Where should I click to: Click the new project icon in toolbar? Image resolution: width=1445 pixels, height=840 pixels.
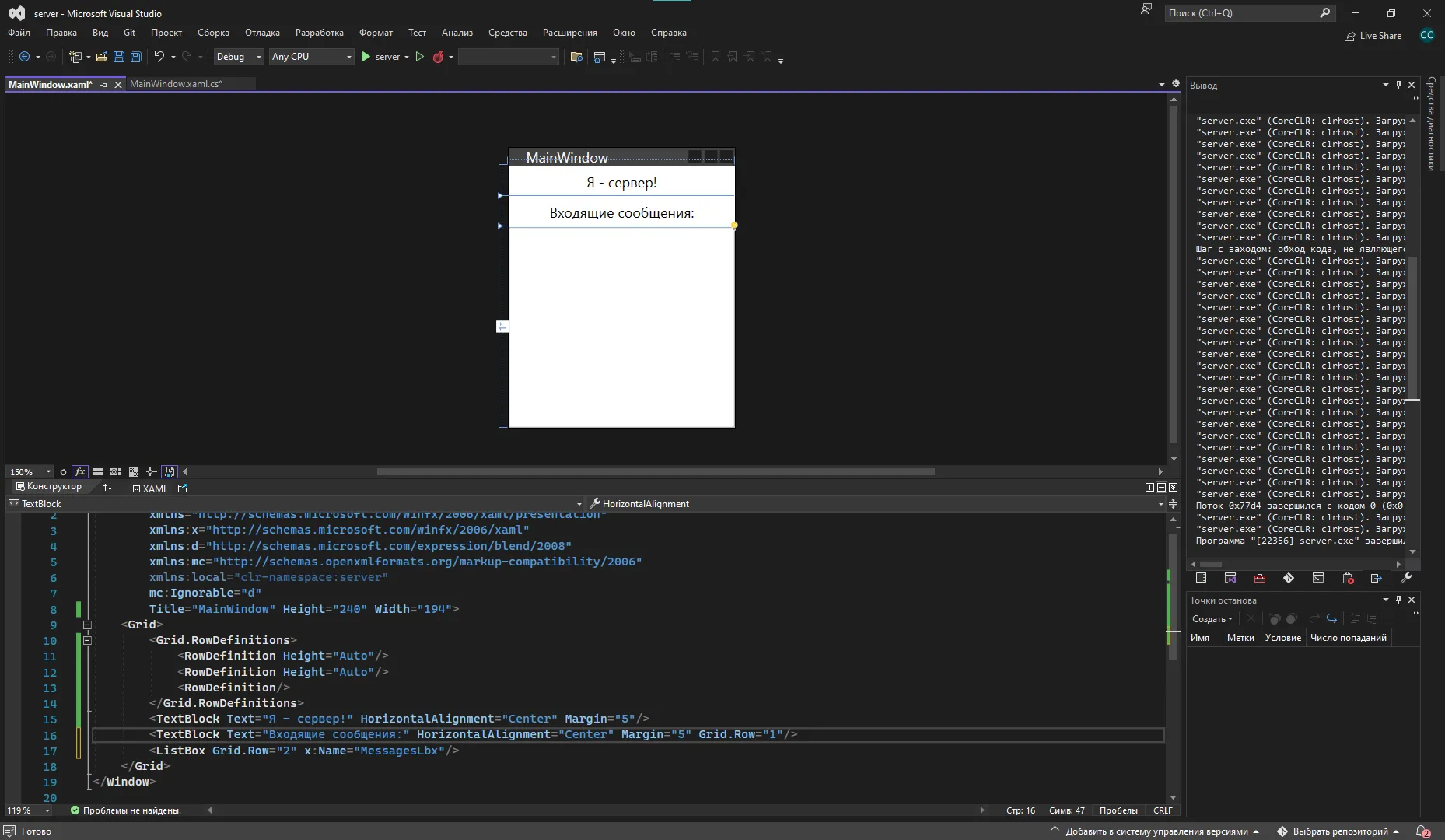click(75, 57)
